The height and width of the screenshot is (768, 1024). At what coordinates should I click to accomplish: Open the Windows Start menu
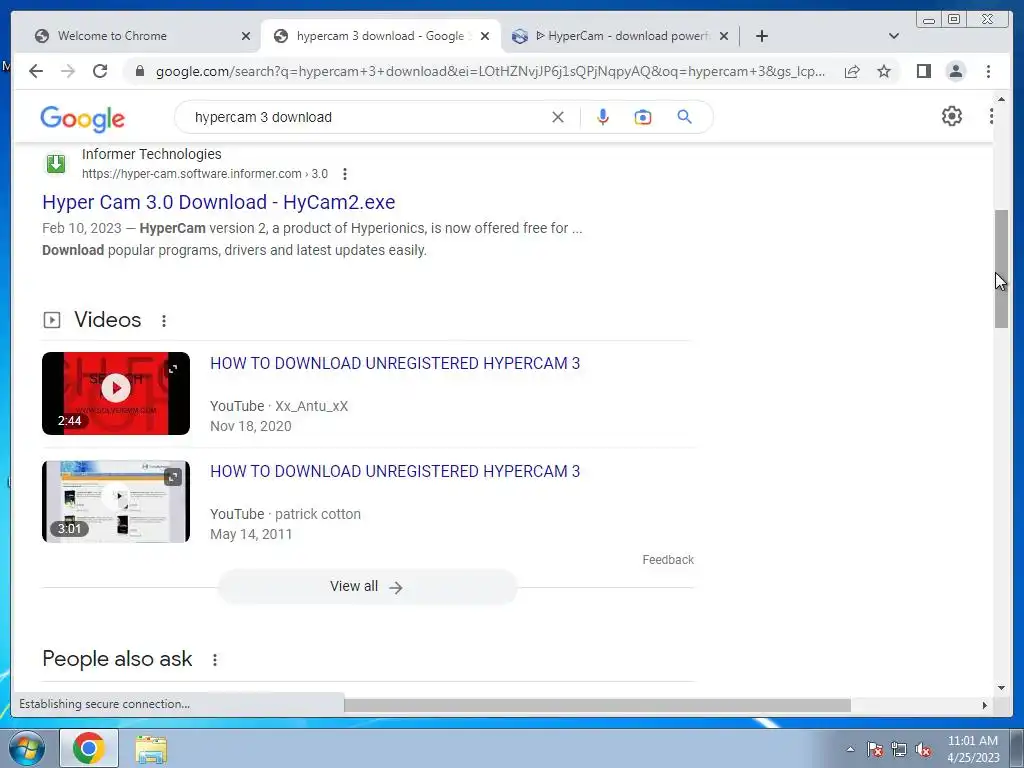[26, 748]
